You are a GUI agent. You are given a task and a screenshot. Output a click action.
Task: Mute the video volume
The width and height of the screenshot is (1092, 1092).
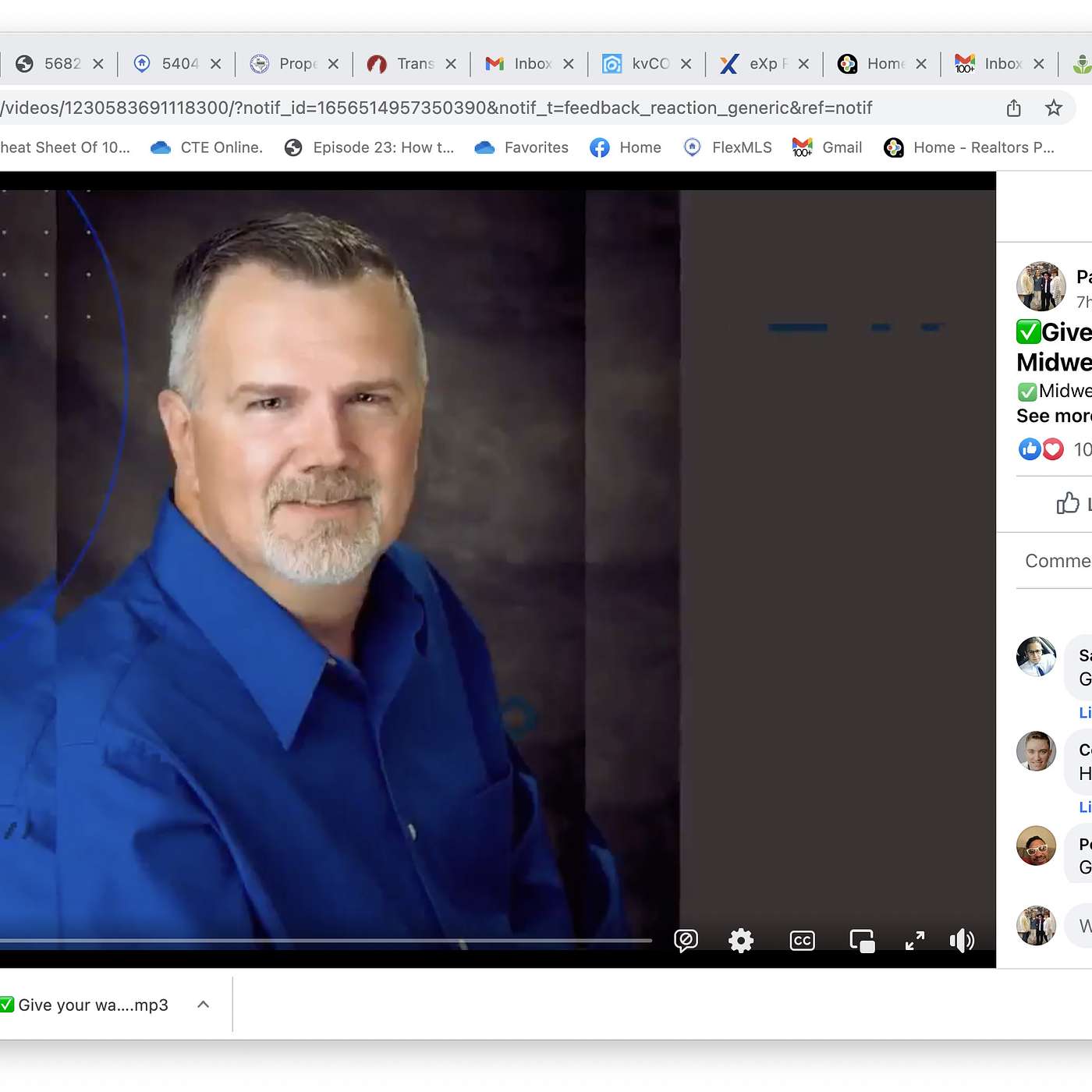click(962, 941)
